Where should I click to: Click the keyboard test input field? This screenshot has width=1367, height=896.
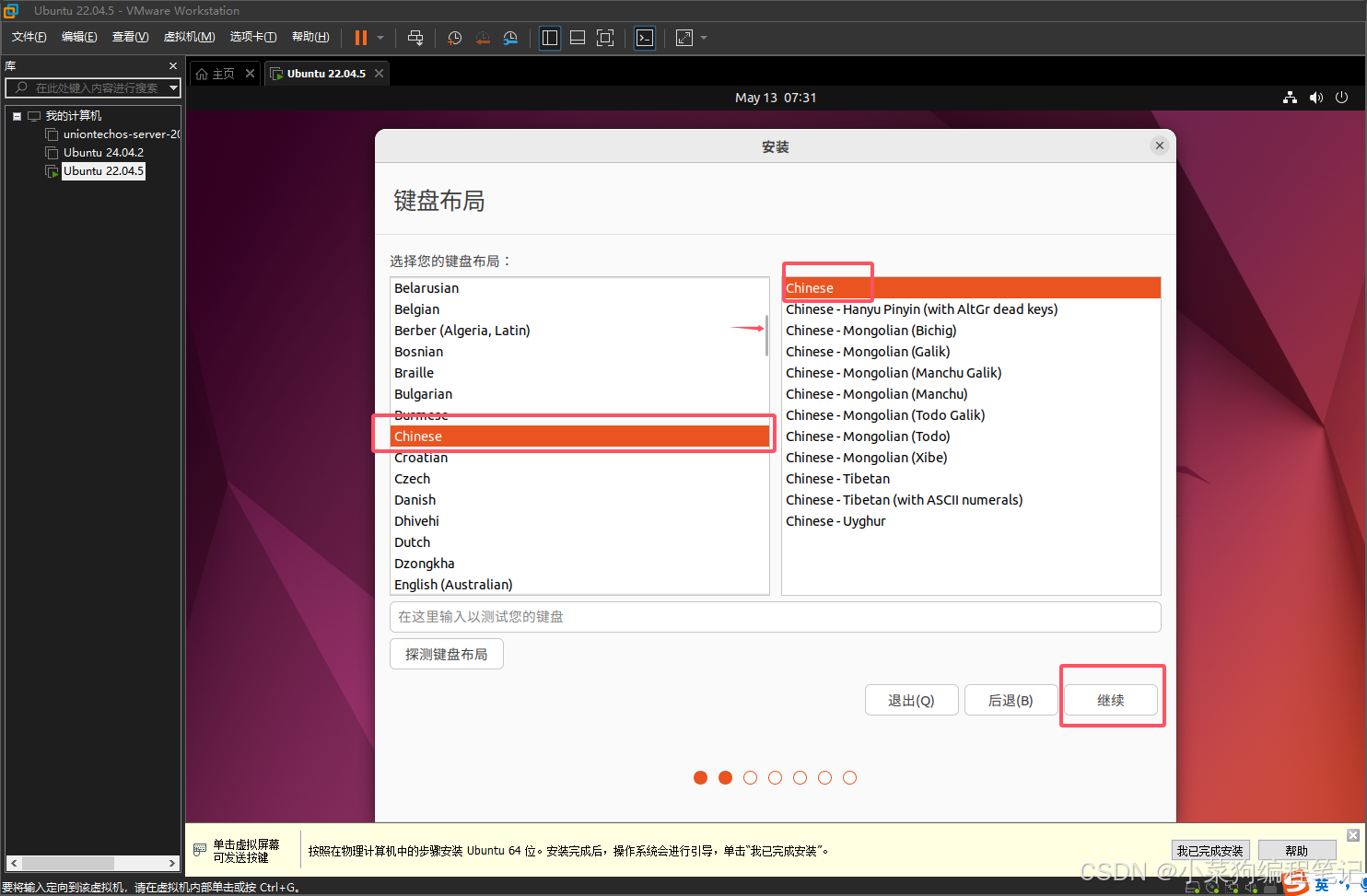click(775, 617)
